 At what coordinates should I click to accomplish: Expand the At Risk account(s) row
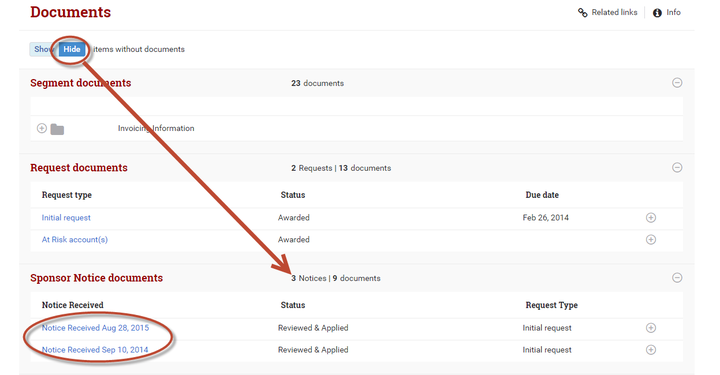coord(651,240)
